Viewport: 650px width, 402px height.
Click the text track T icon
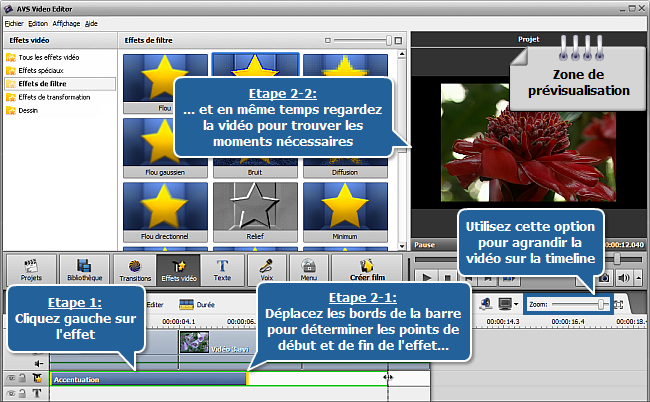tap(37, 393)
